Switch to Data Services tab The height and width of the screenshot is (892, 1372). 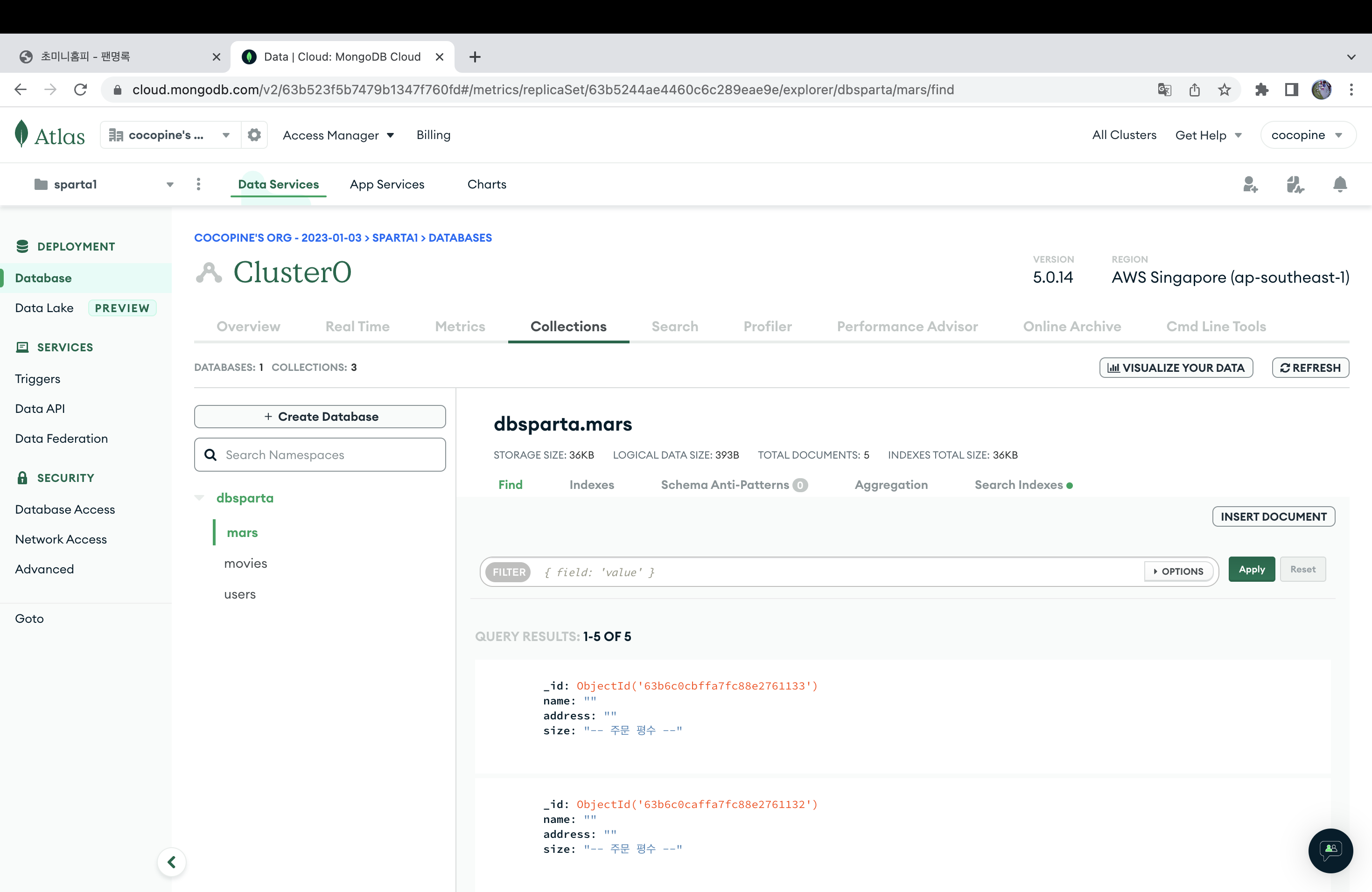279,184
